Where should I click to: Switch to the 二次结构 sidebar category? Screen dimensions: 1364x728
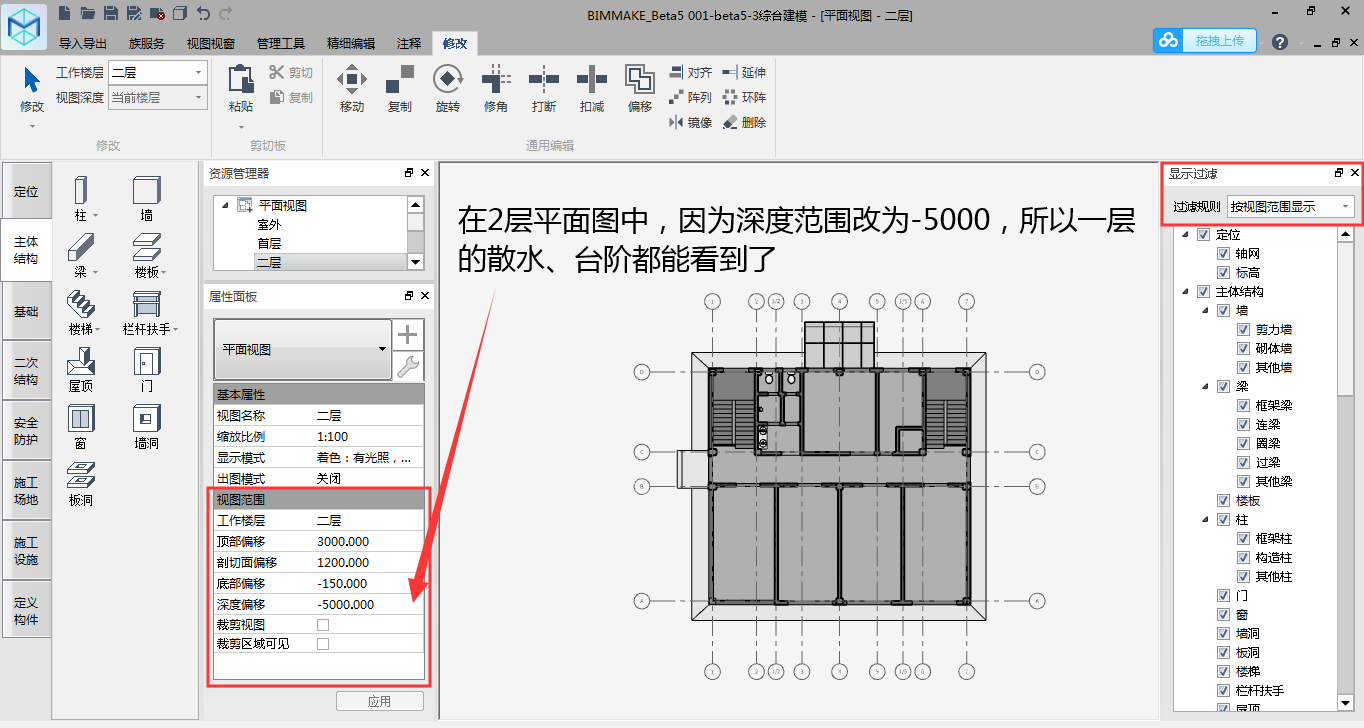(26, 371)
